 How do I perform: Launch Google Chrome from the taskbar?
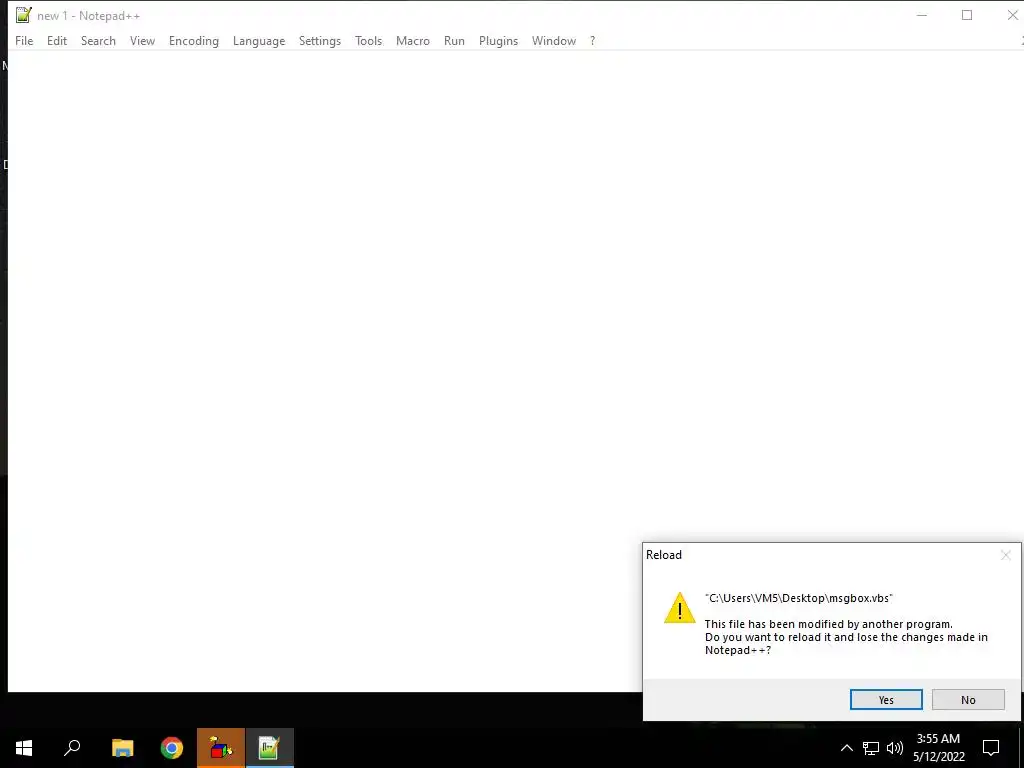[x=172, y=748]
